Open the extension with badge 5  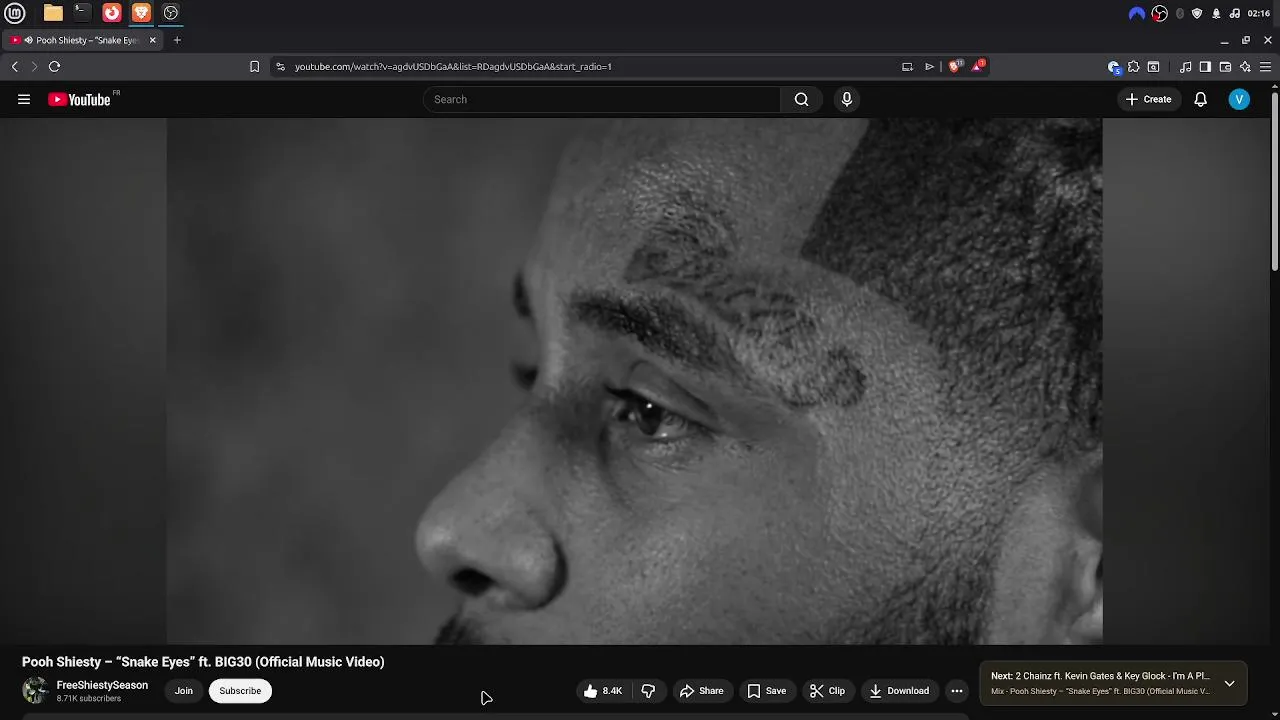pyautogui.click(x=1114, y=67)
